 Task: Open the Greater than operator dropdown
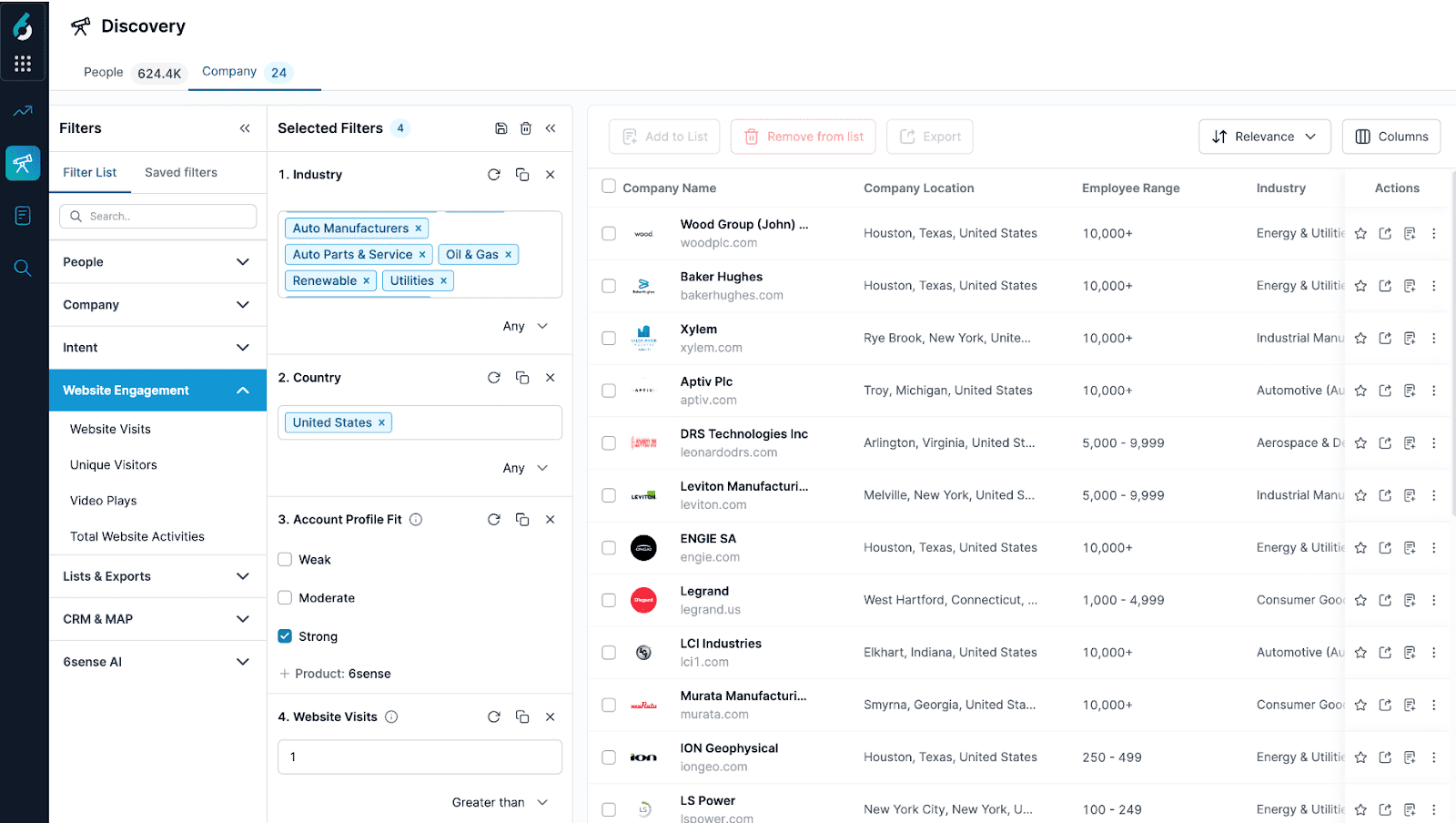click(500, 803)
